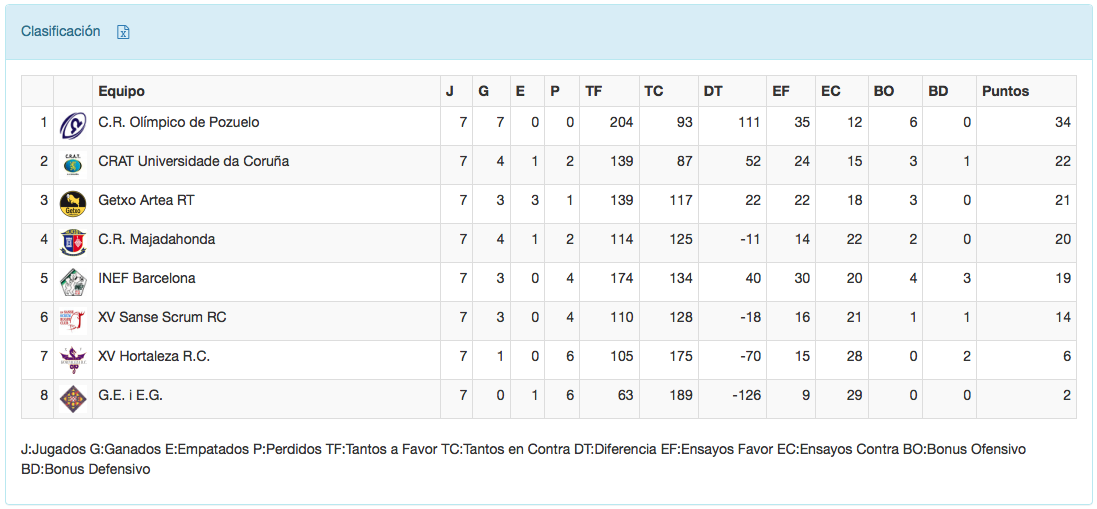The width and height of the screenshot is (1097, 509).
Task: Open the C.R. Olímpico de Pozuelo team name
Action: pyautogui.click(x=178, y=122)
